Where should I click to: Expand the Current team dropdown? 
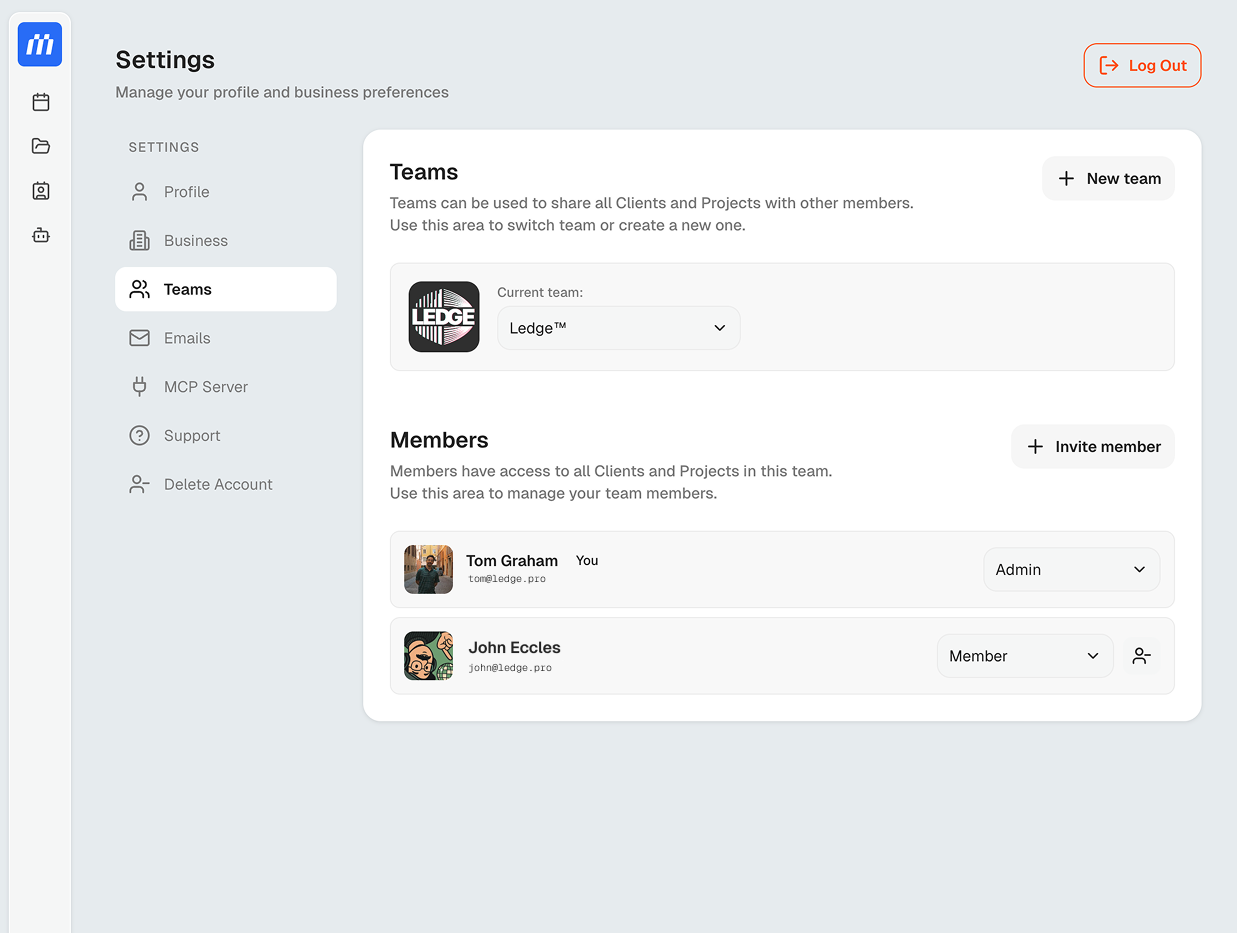[x=618, y=328]
